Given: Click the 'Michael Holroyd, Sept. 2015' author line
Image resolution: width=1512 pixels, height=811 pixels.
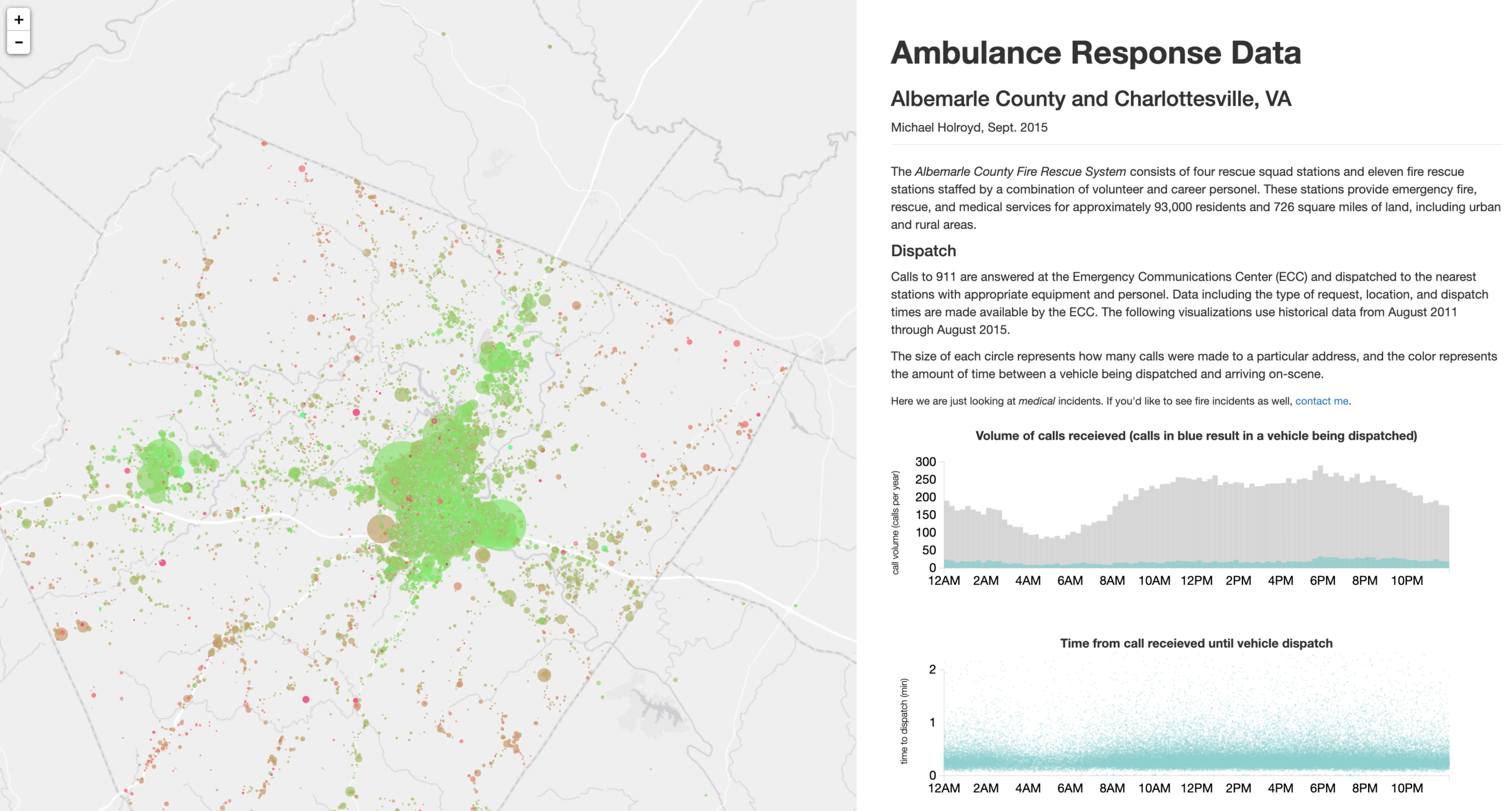Looking at the screenshot, I should tap(969, 128).
